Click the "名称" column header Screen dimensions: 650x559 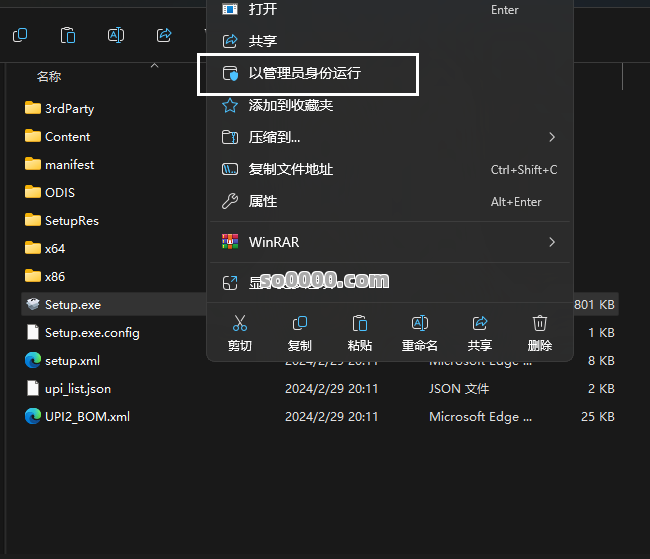click(49, 77)
